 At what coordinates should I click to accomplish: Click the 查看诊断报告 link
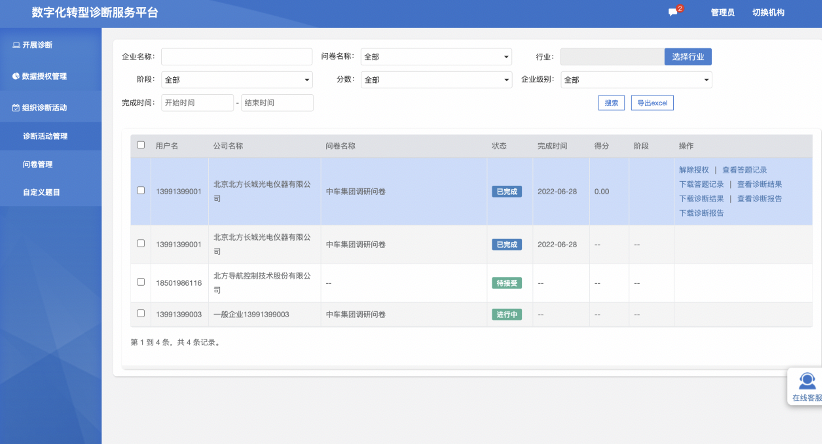coord(760,199)
